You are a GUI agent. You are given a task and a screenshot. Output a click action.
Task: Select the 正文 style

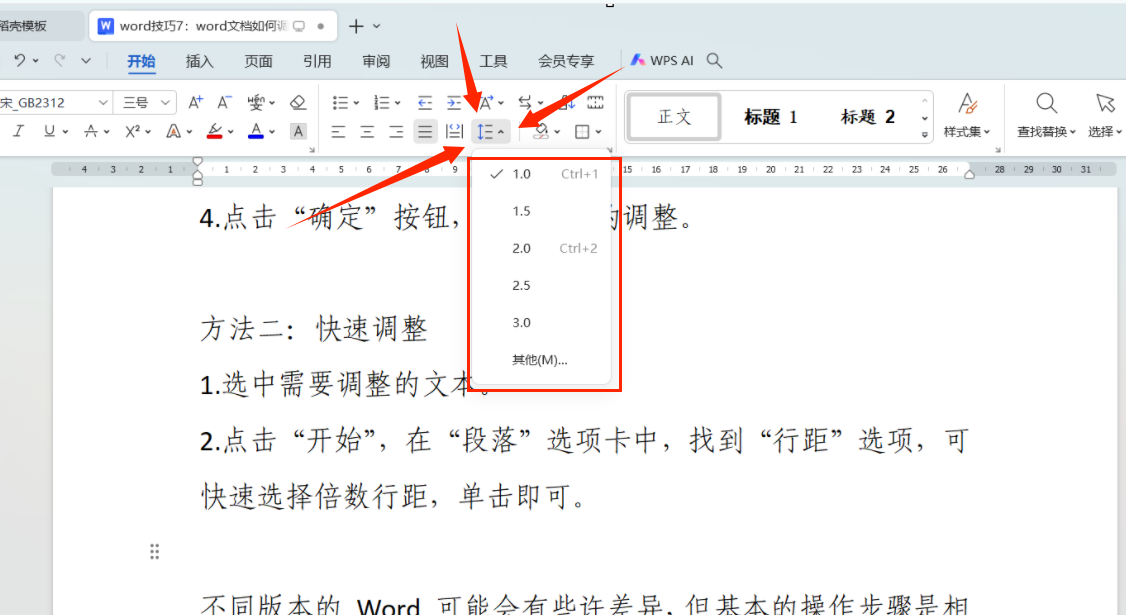pyautogui.click(x=674, y=116)
